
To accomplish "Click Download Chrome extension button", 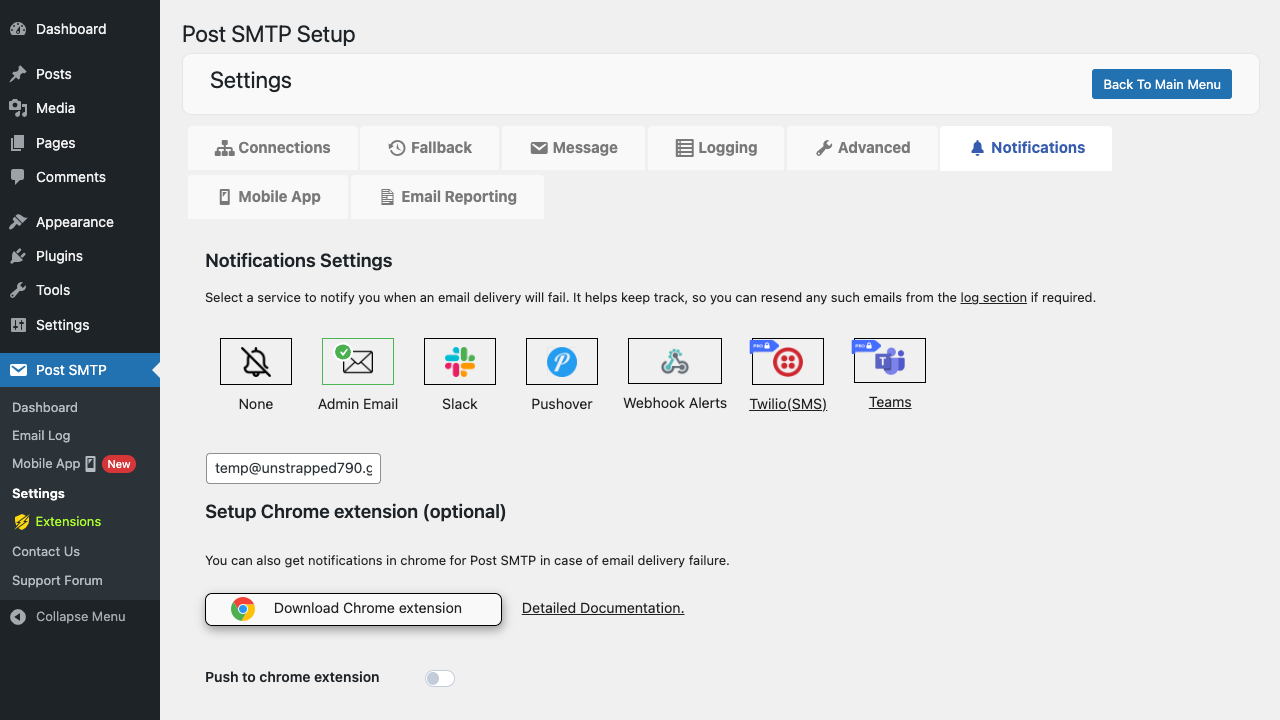I will pos(353,609).
